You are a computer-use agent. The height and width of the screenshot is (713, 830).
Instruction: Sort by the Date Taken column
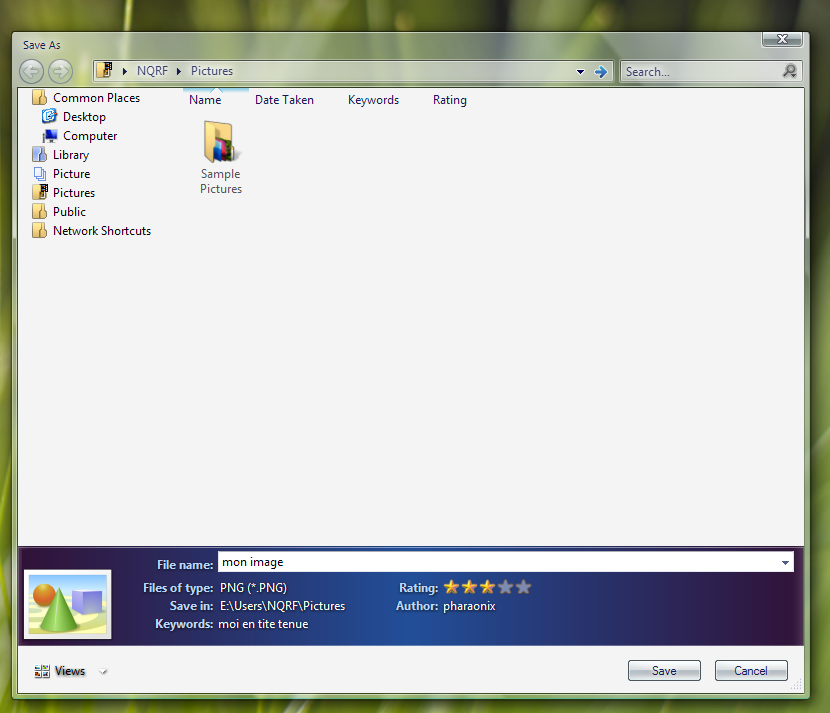tap(284, 100)
